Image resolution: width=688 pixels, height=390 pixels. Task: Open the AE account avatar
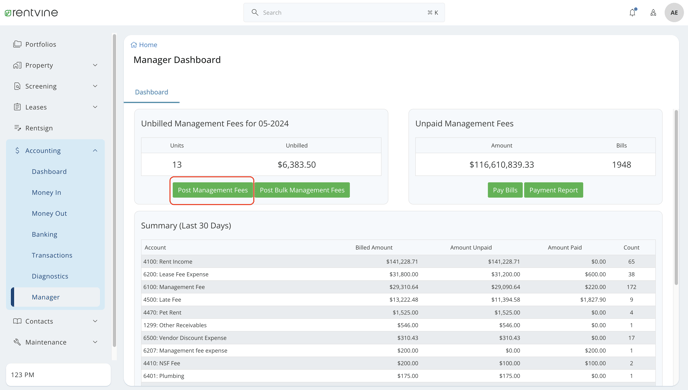coord(674,13)
